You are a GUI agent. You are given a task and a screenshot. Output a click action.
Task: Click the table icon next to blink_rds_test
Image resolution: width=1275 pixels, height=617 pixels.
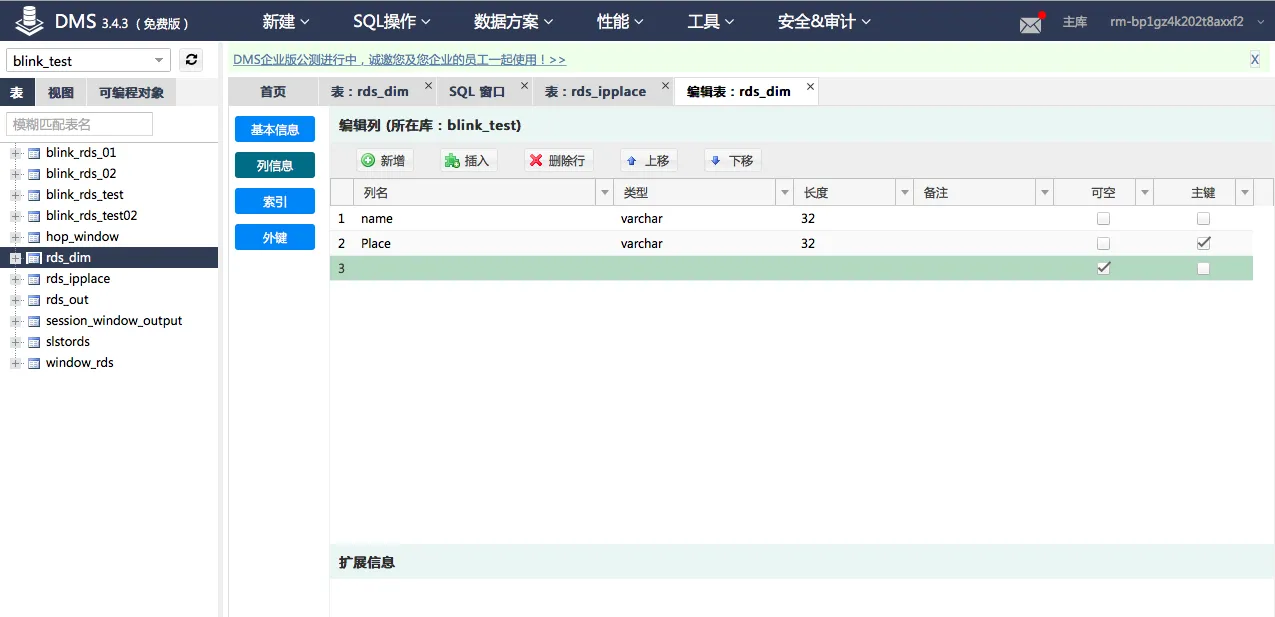point(34,195)
